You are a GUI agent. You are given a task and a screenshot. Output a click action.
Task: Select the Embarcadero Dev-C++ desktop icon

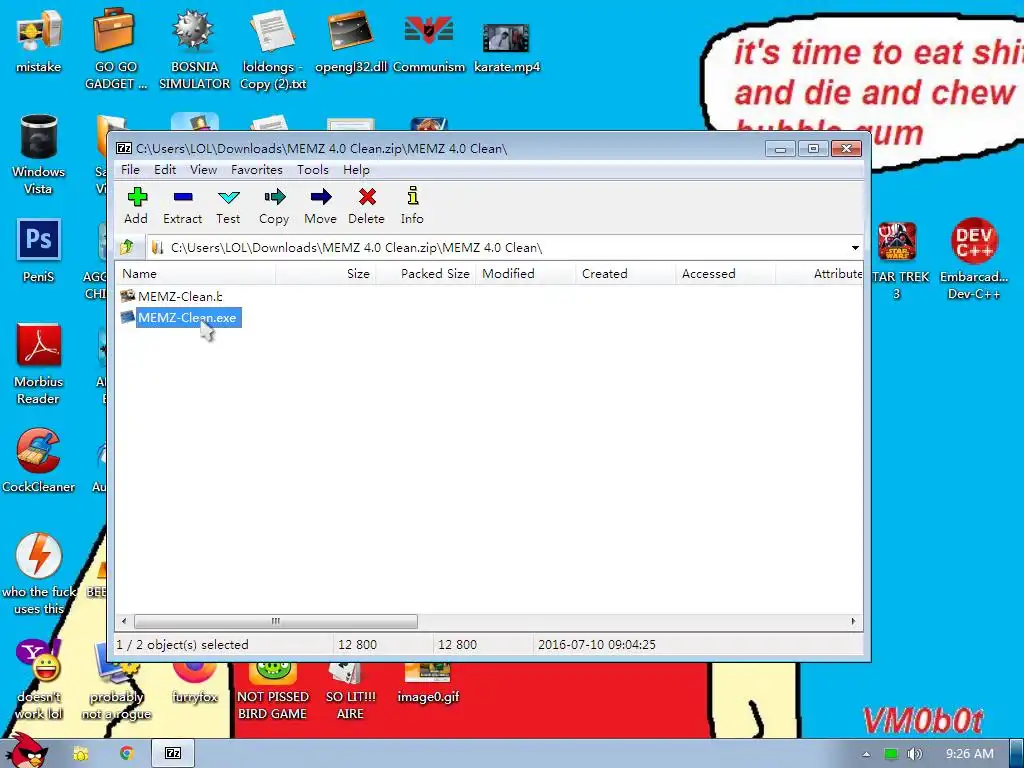(x=974, y=260)
